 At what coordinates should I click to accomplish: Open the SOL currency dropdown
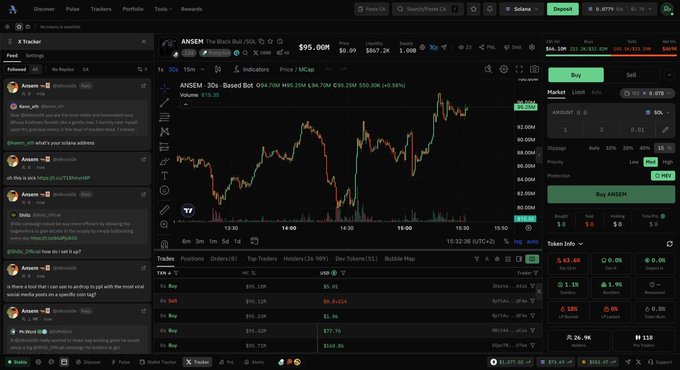click(657, 112)
